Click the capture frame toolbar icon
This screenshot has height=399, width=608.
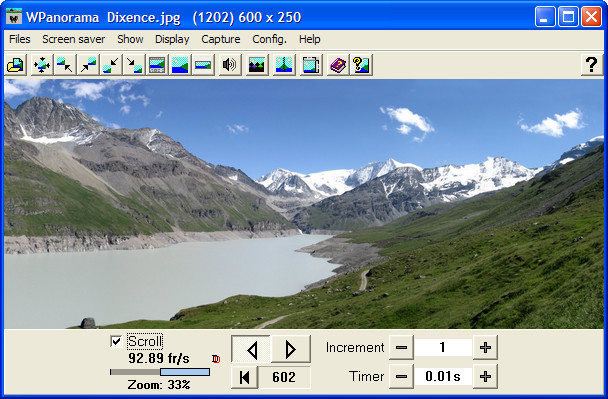coord(311,64)
